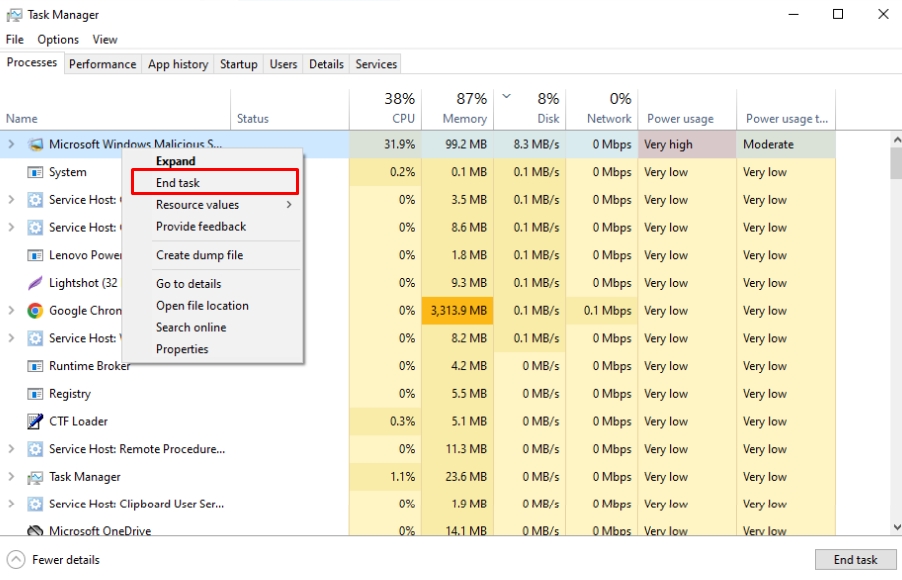Click the Task Manager title bar icon
This screenshot has height=580, width=902.
coord(14,15)
